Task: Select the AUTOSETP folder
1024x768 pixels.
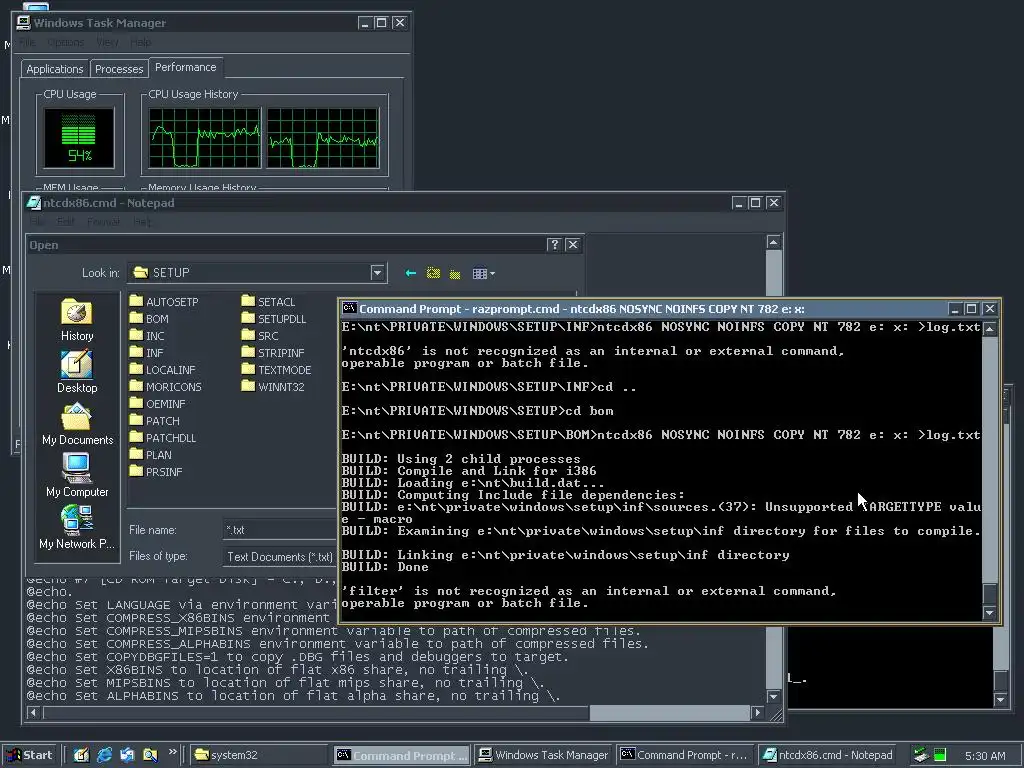Action: tap(164, 302)
